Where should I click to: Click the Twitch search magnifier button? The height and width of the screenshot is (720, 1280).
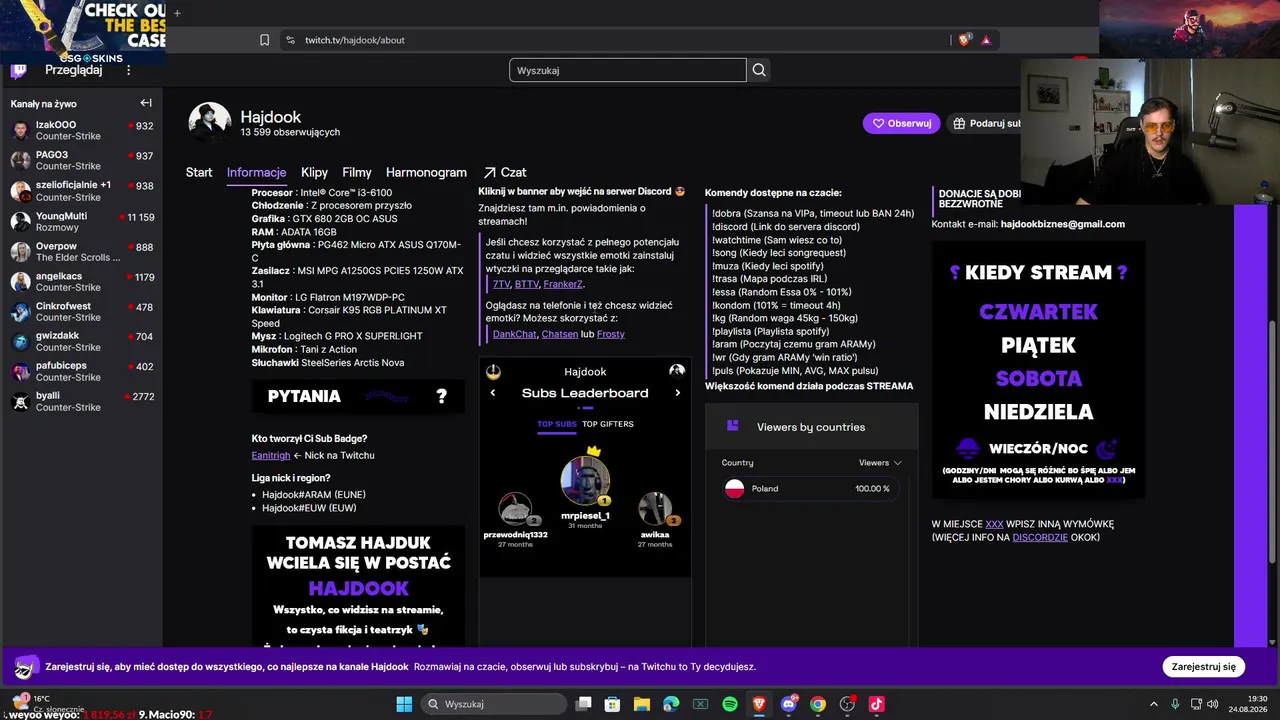(x=759, y=70)
